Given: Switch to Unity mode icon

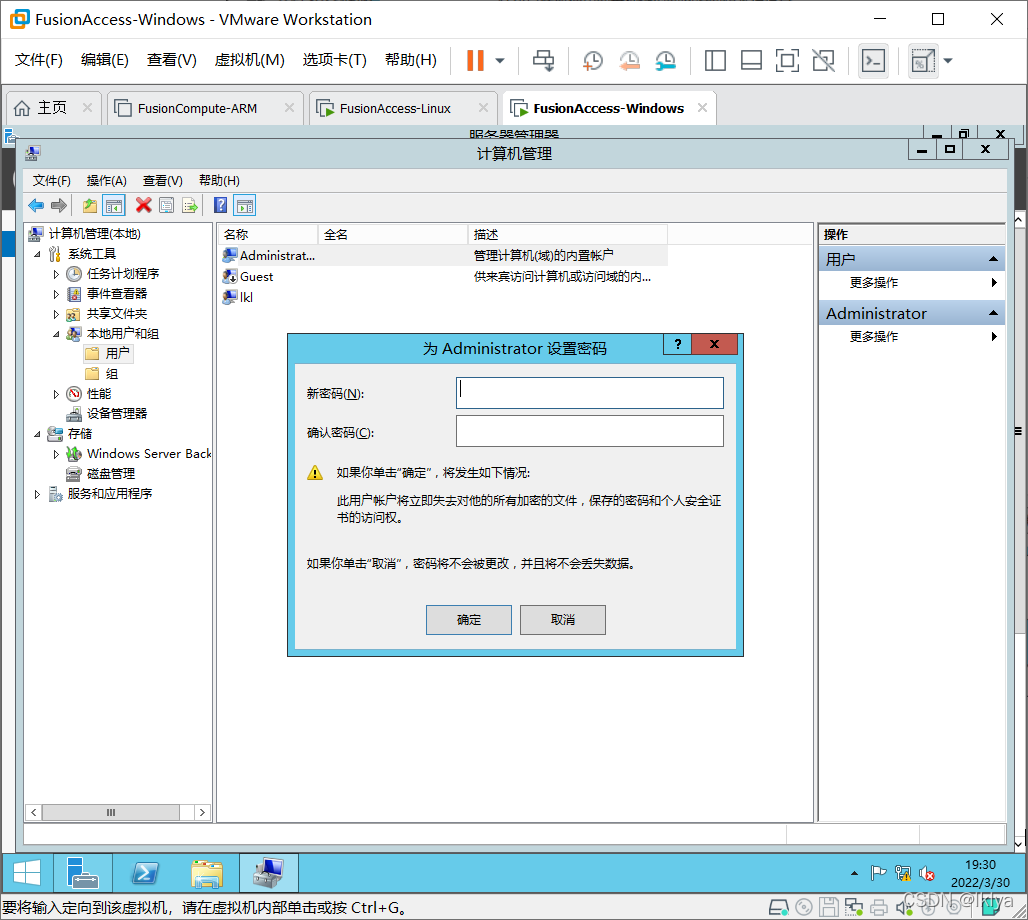Looking at the screenshot, I should (823, 60).
